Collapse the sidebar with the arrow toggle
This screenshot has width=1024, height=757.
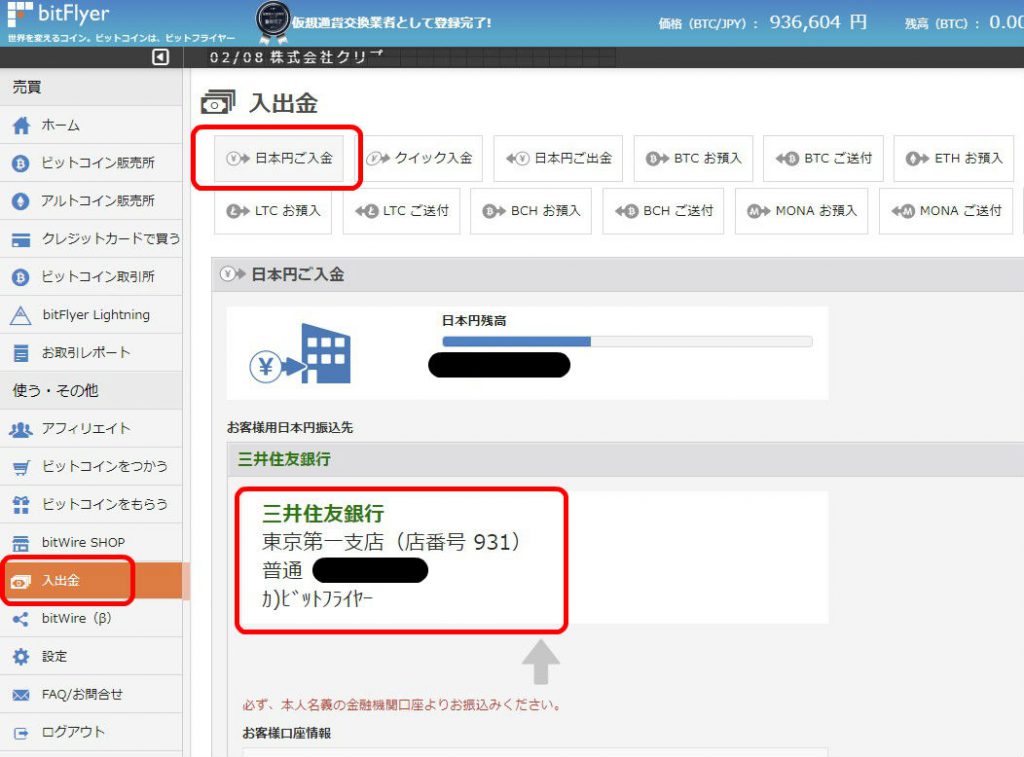pyautogui.click(x=161, y=58)
